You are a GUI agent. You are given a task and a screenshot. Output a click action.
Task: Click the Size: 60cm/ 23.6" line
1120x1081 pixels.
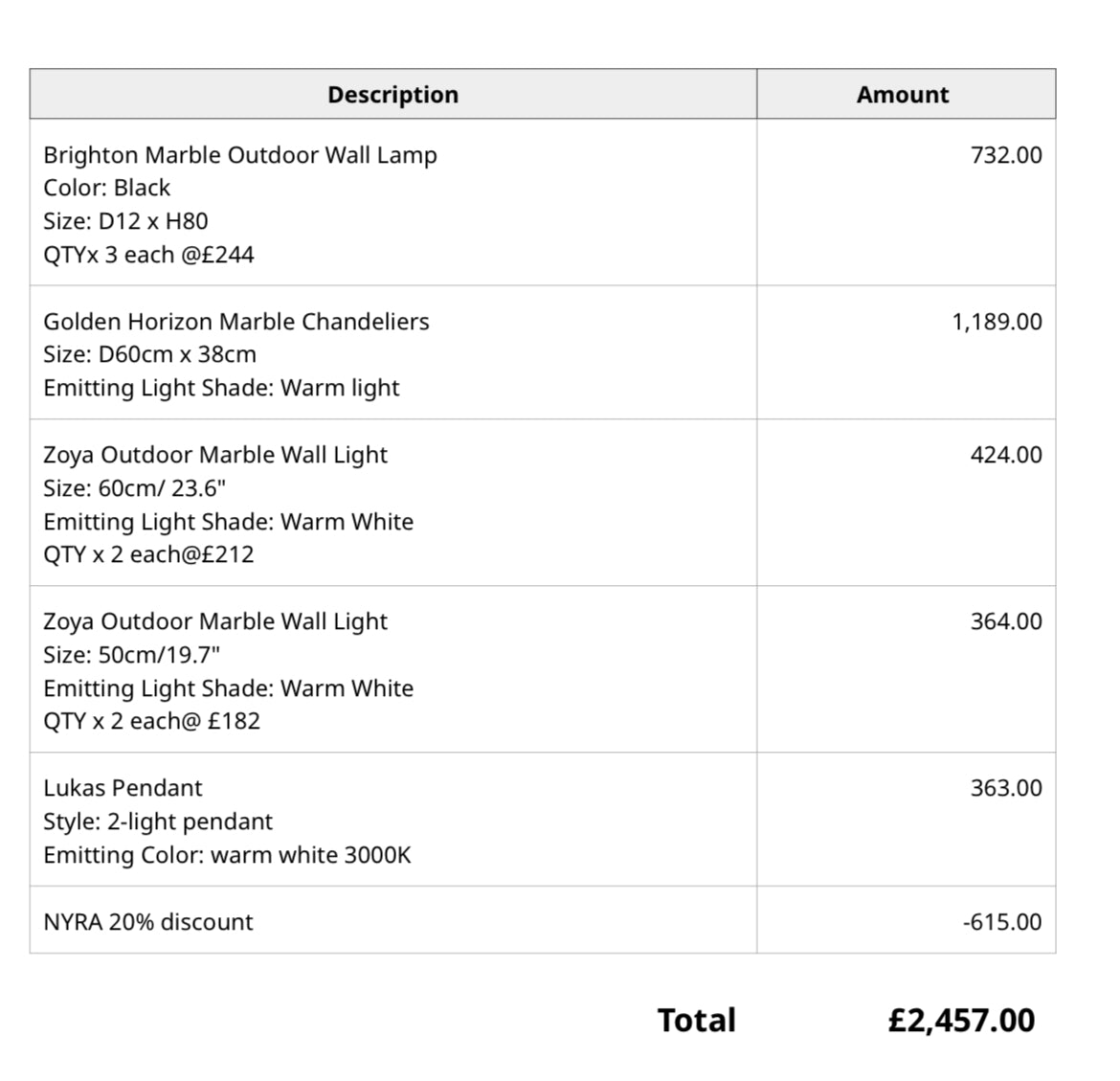(x=135, y=488)
